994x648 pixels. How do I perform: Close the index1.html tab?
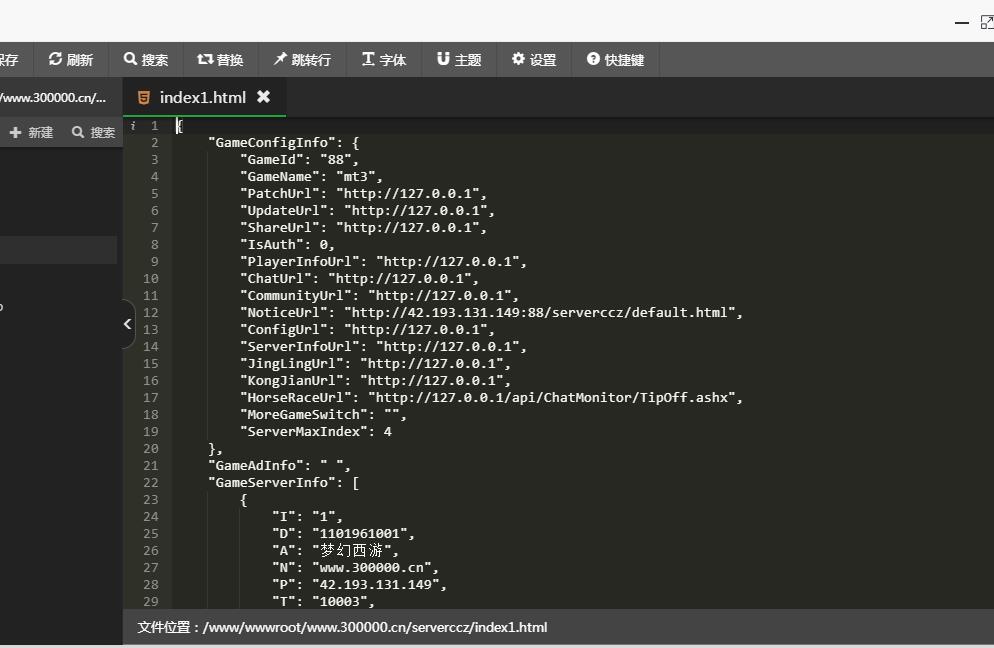point(264,97)
